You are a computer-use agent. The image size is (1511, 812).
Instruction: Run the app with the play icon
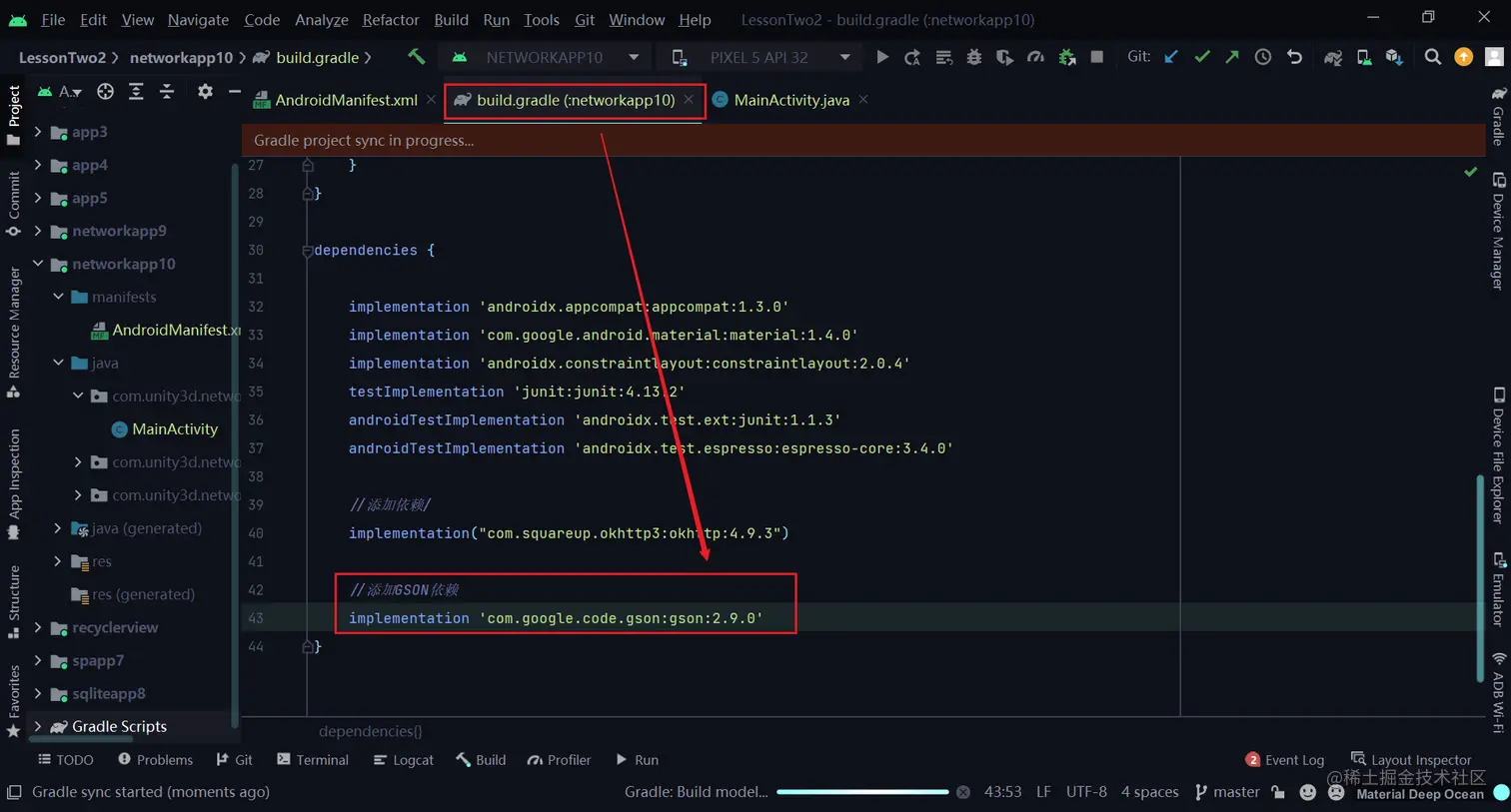click(x=882, y=57)
